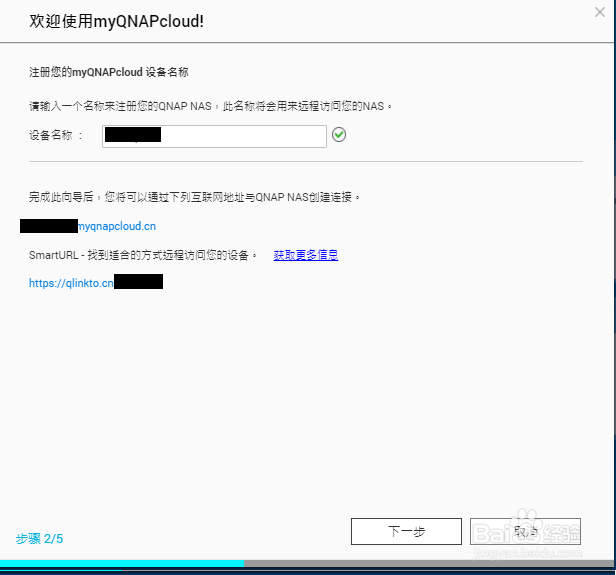
Task: Click the 设备名称 field label
Action: [56, 136]
